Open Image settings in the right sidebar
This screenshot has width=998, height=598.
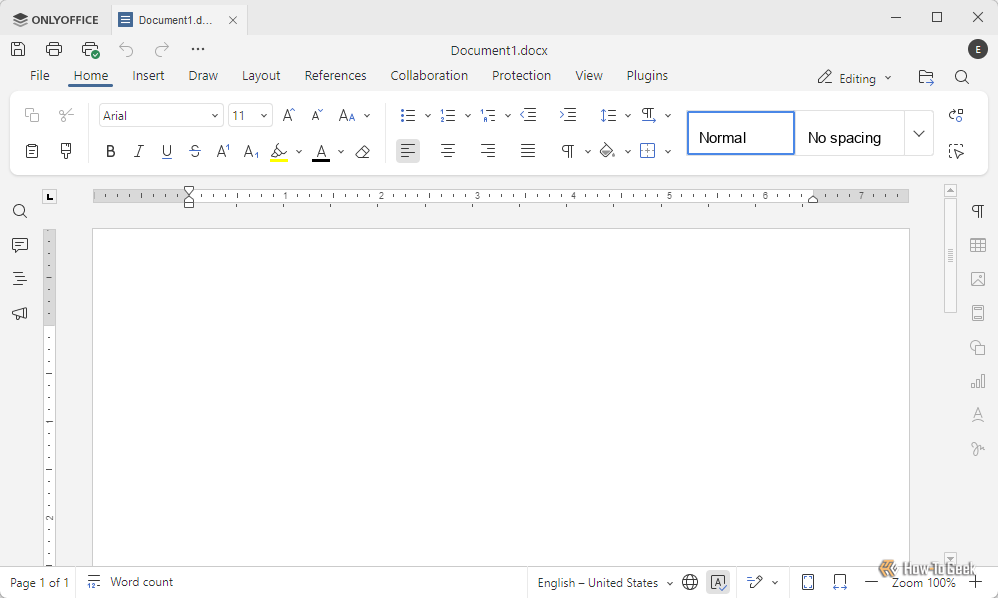(977, 279)
